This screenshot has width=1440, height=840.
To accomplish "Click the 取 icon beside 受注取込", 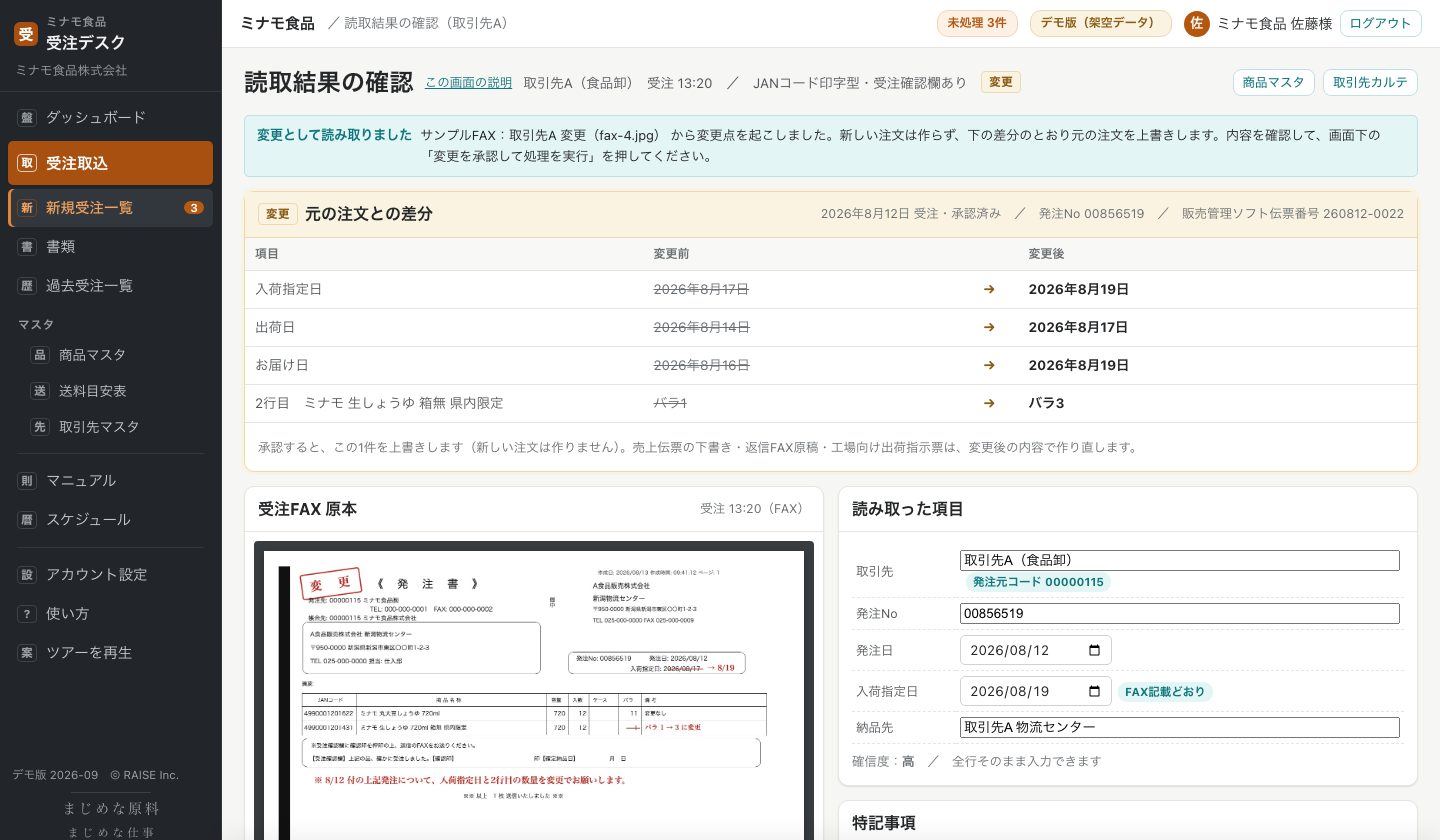I will (27, 164).
